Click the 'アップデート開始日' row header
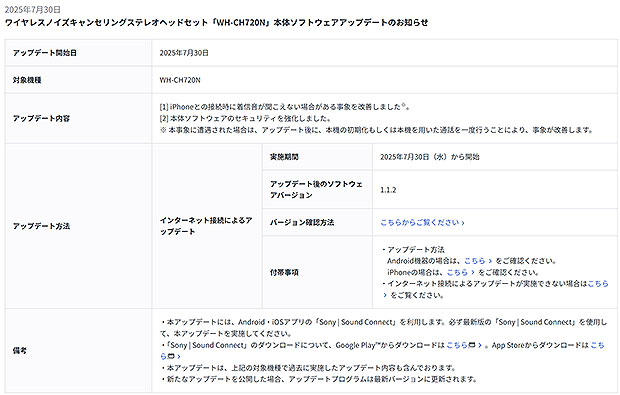620x395 pixels. (x=78, y=53)
